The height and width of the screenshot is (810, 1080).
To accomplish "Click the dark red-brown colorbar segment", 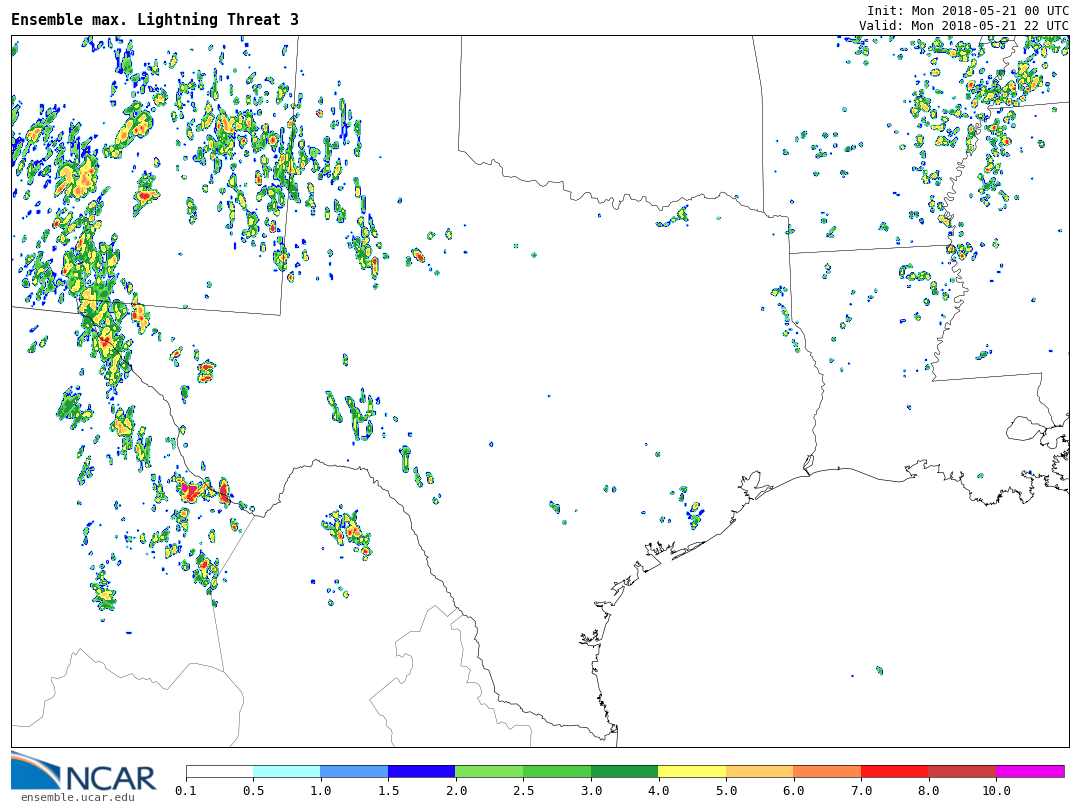I will [x=962, y=772].
